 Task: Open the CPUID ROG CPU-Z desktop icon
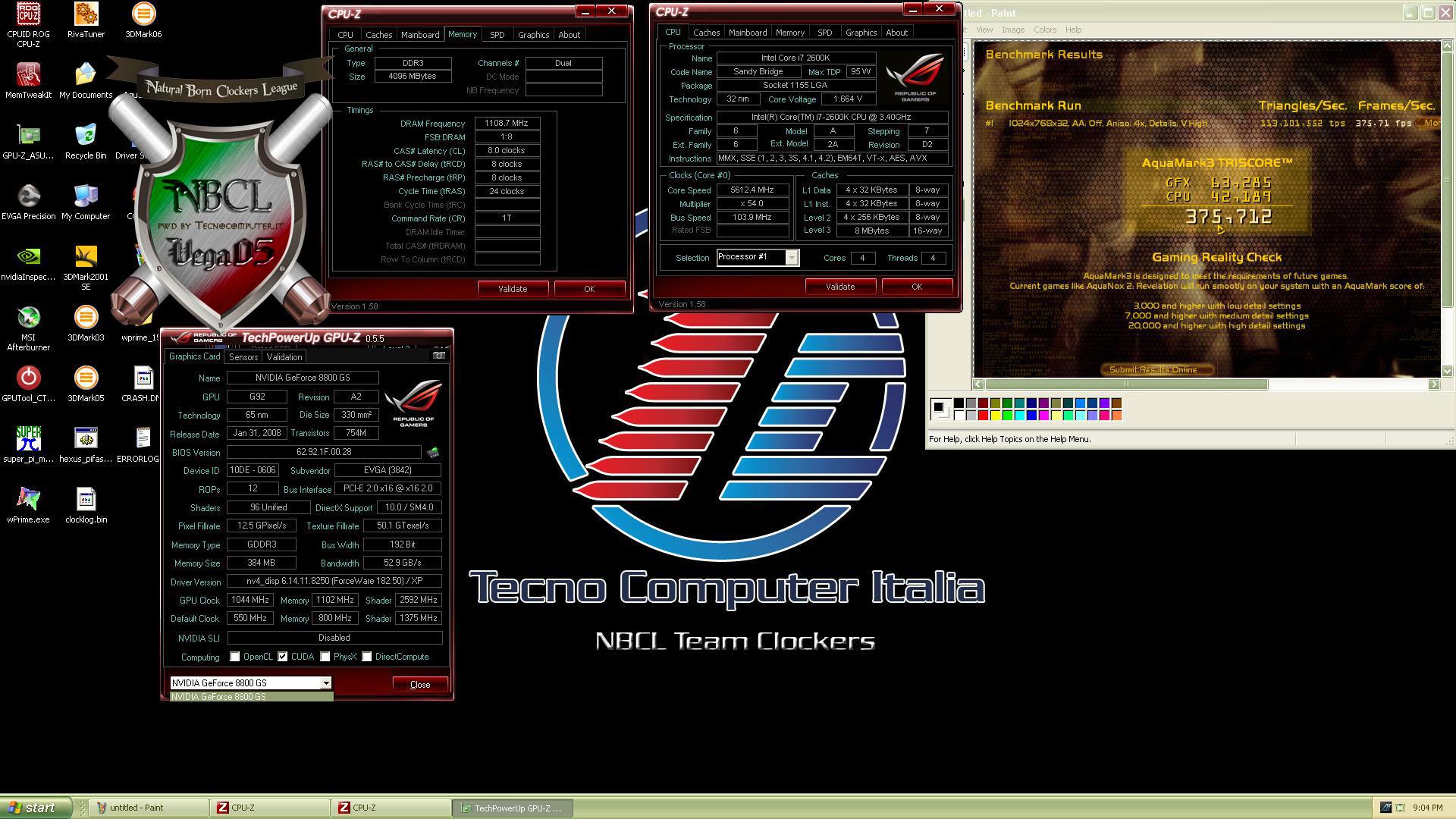(x=28, y=24)
